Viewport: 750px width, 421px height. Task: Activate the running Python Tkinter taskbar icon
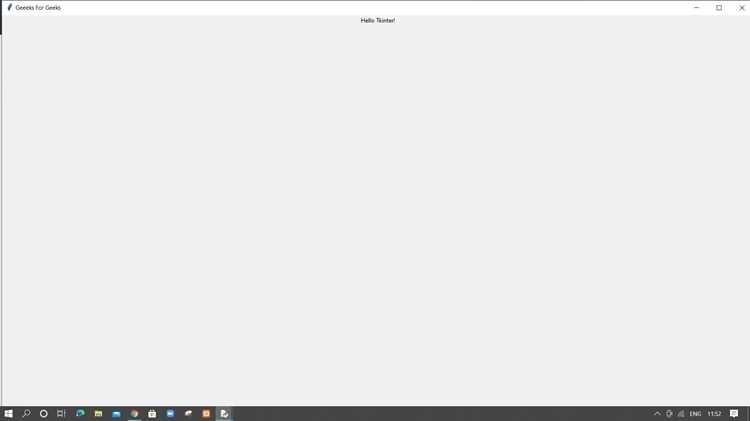tap(224, 413)
